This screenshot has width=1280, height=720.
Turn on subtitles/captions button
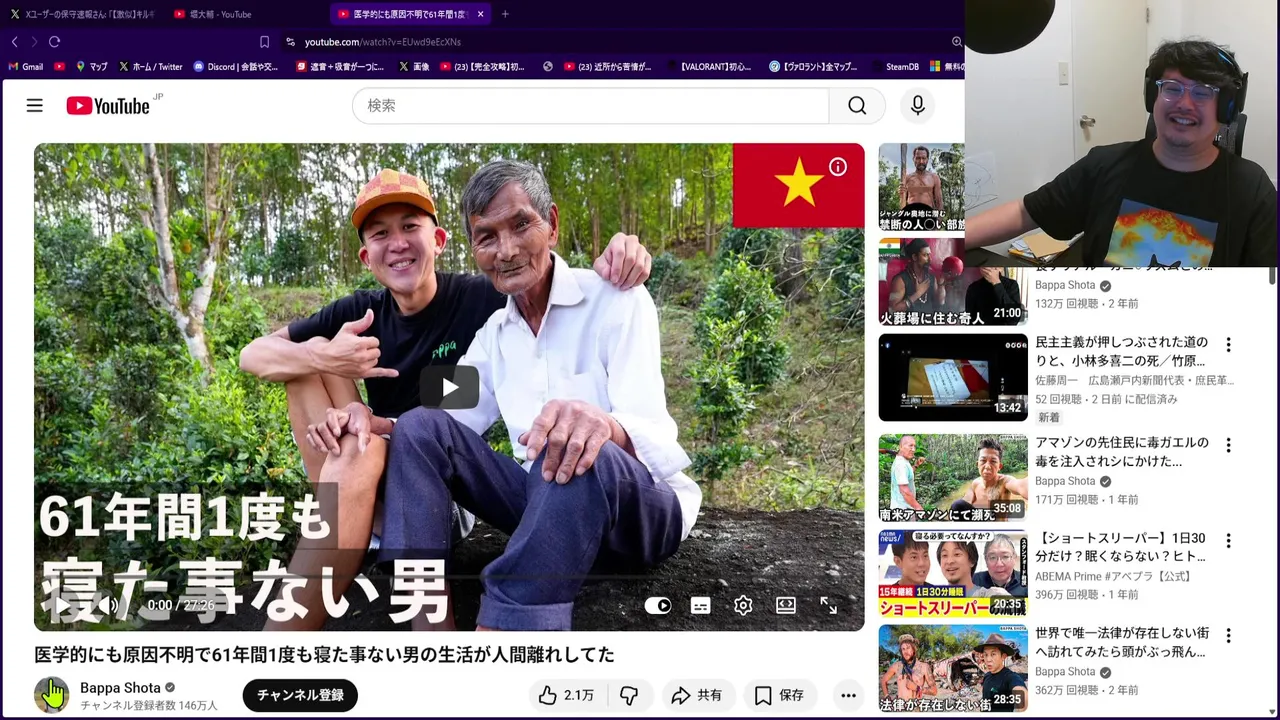point(701,605)
